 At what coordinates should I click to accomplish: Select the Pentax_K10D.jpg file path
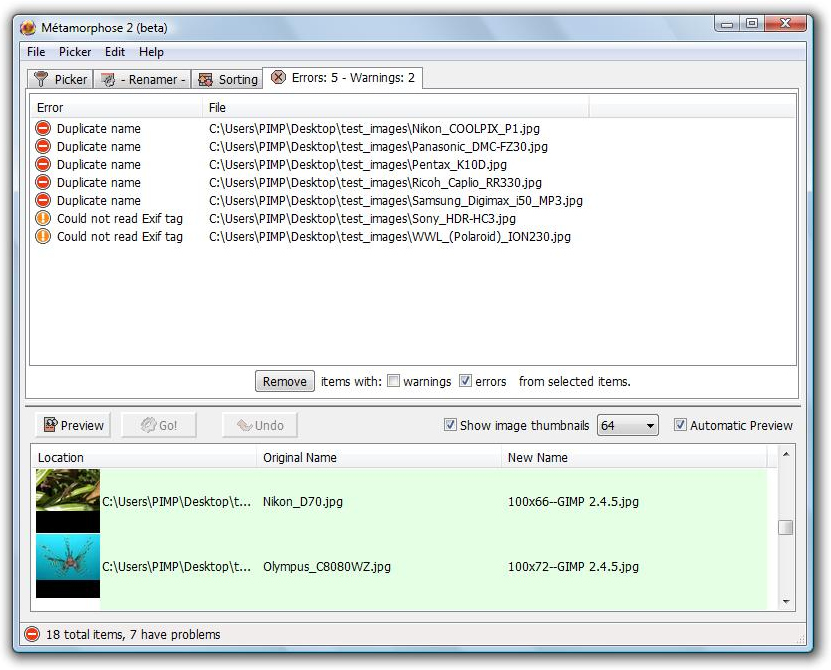[358, 164]
